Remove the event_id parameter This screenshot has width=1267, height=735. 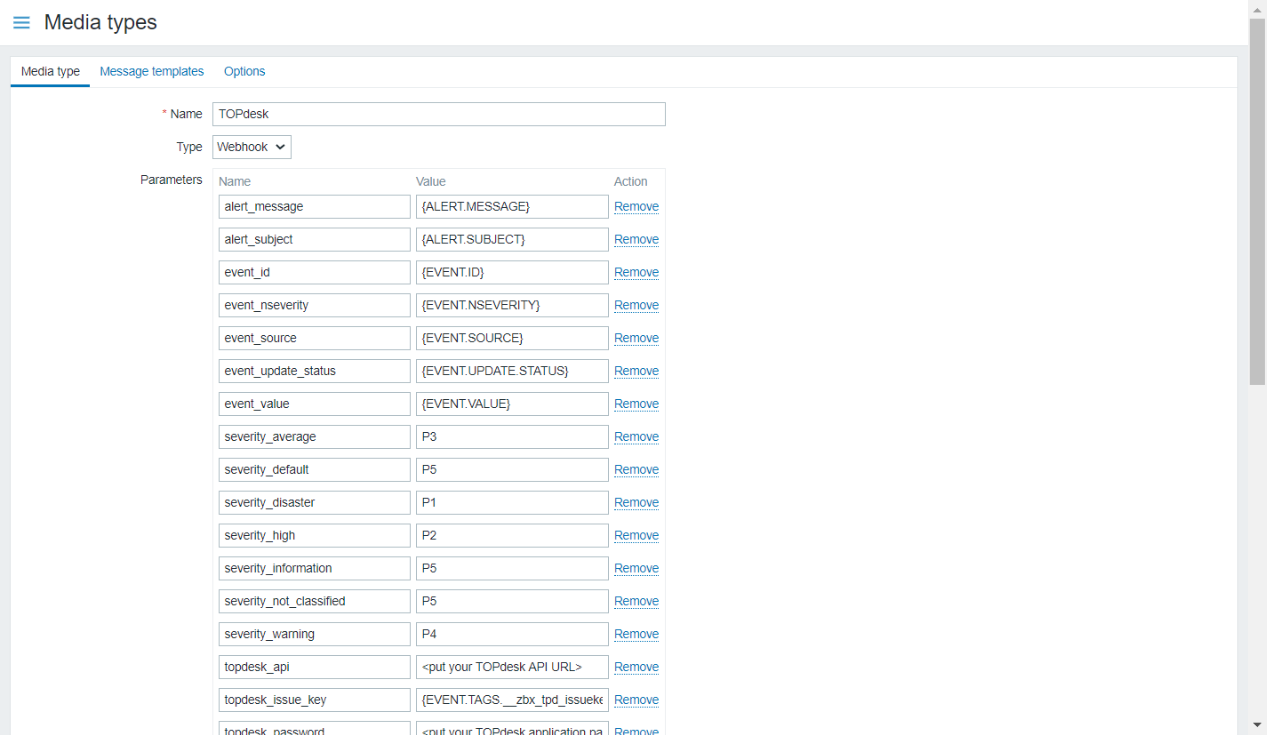tap(636, 273)
